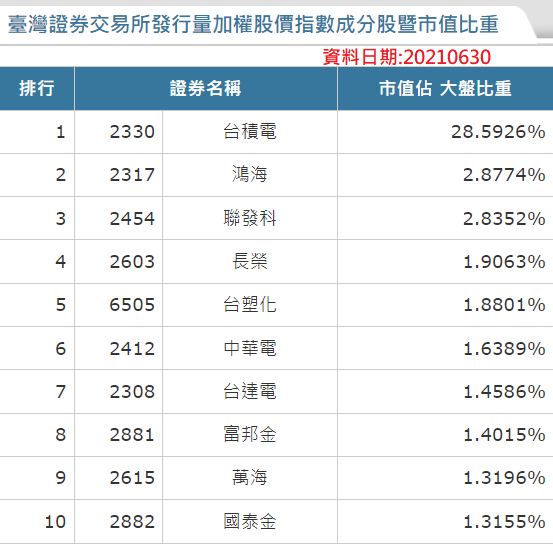Select stock code 2603
This screenshot has height=544, width=553.
pos(132,262)
